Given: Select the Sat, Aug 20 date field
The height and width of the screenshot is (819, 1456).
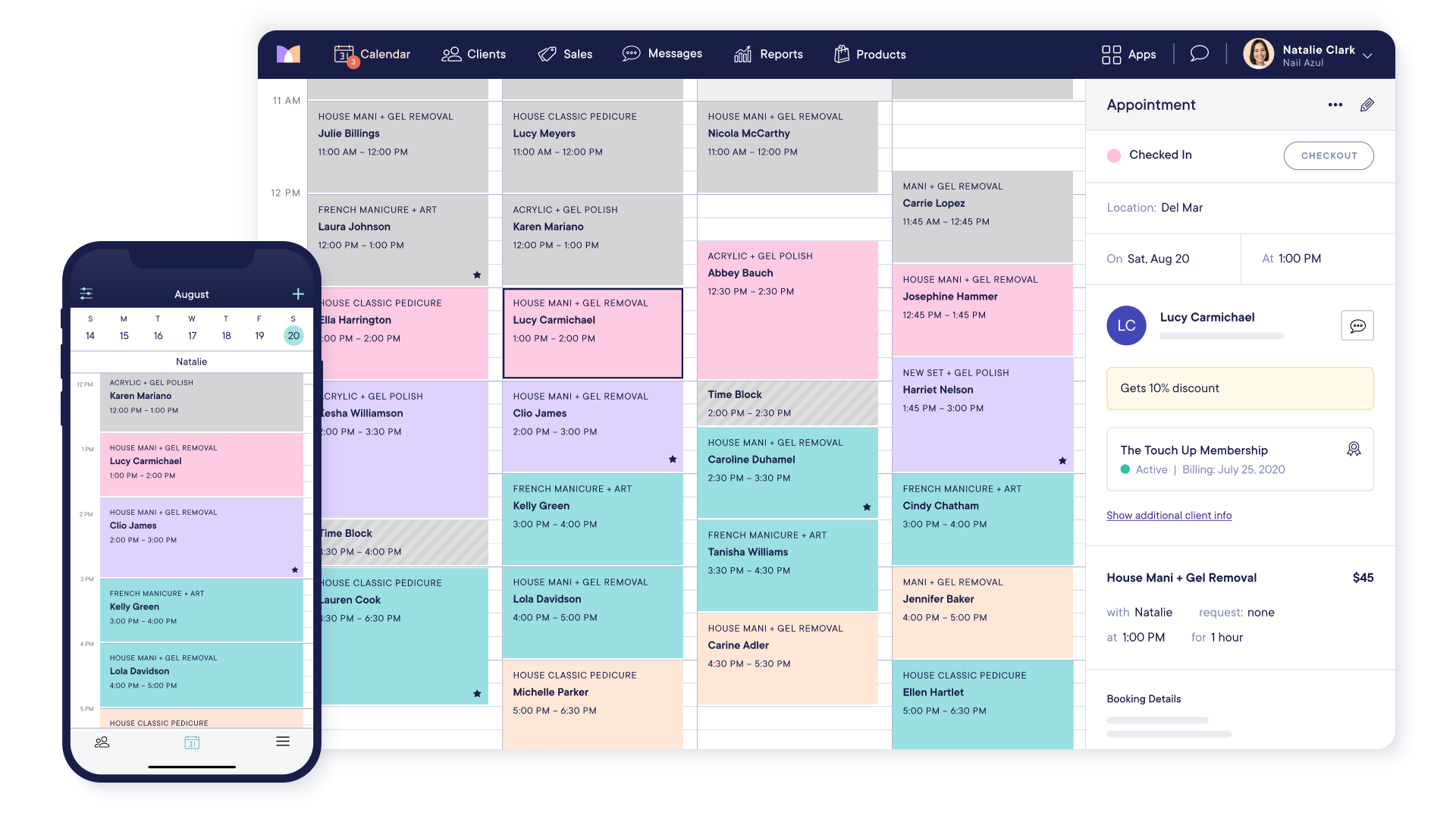Looking at the screenshot, I should (x=1163, y=259).
